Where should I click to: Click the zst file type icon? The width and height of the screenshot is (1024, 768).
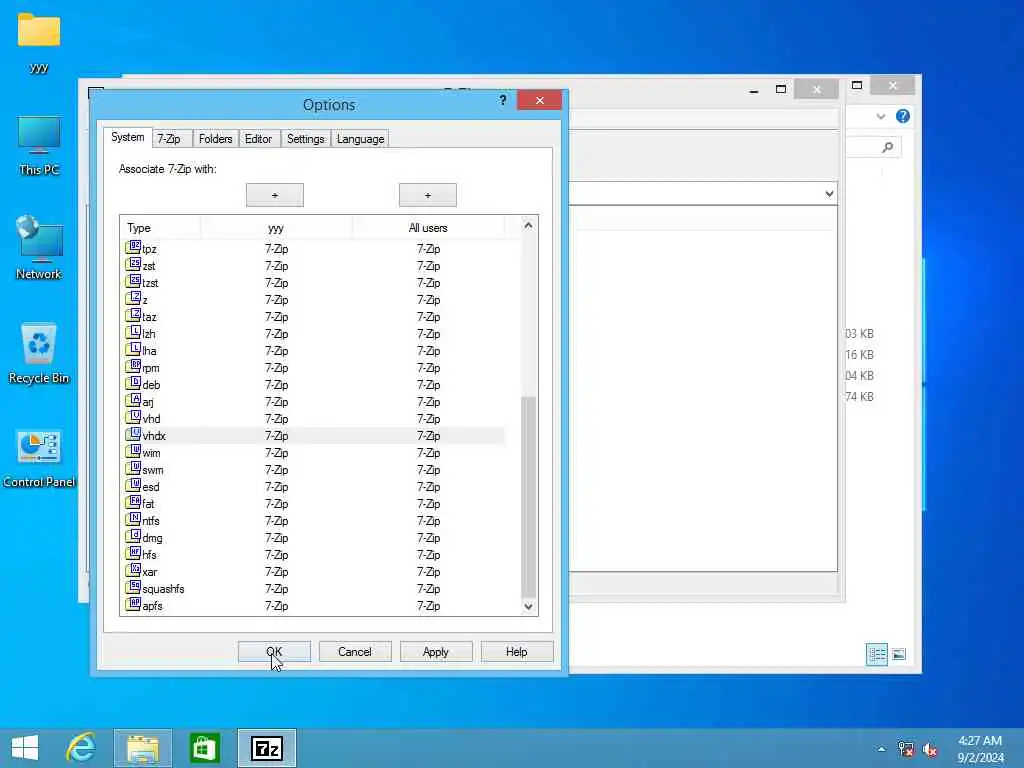coord(133,265)
